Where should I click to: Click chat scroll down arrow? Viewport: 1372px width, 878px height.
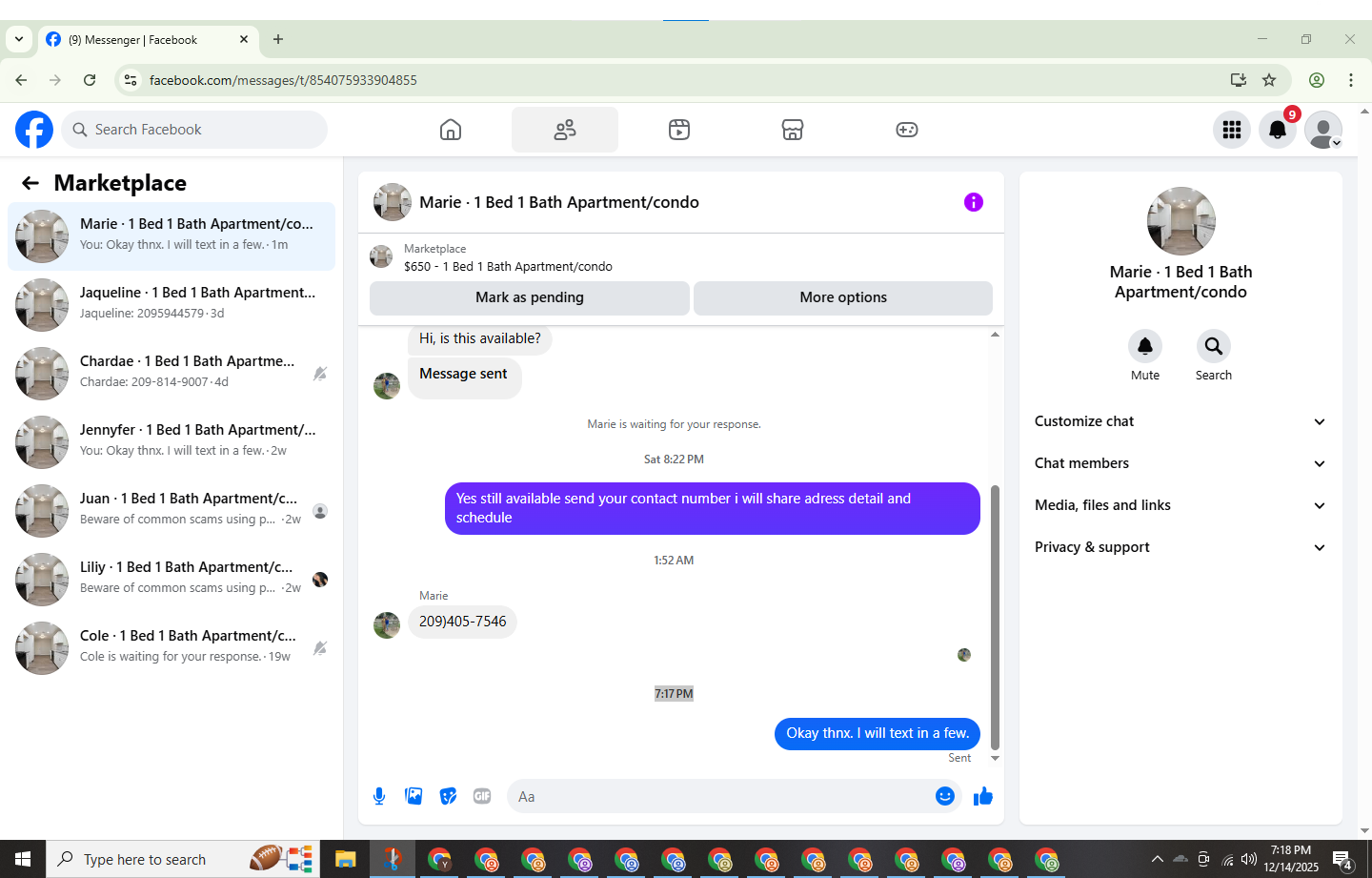pos(995,759)
